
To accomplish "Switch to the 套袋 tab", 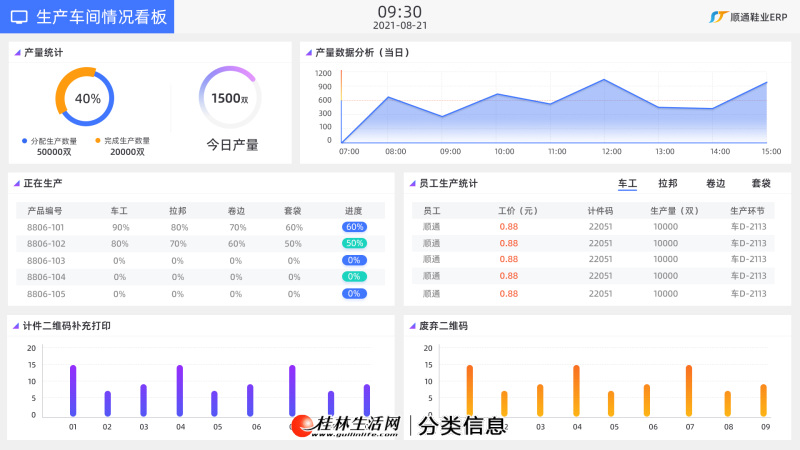I will (x=761, y=183).
